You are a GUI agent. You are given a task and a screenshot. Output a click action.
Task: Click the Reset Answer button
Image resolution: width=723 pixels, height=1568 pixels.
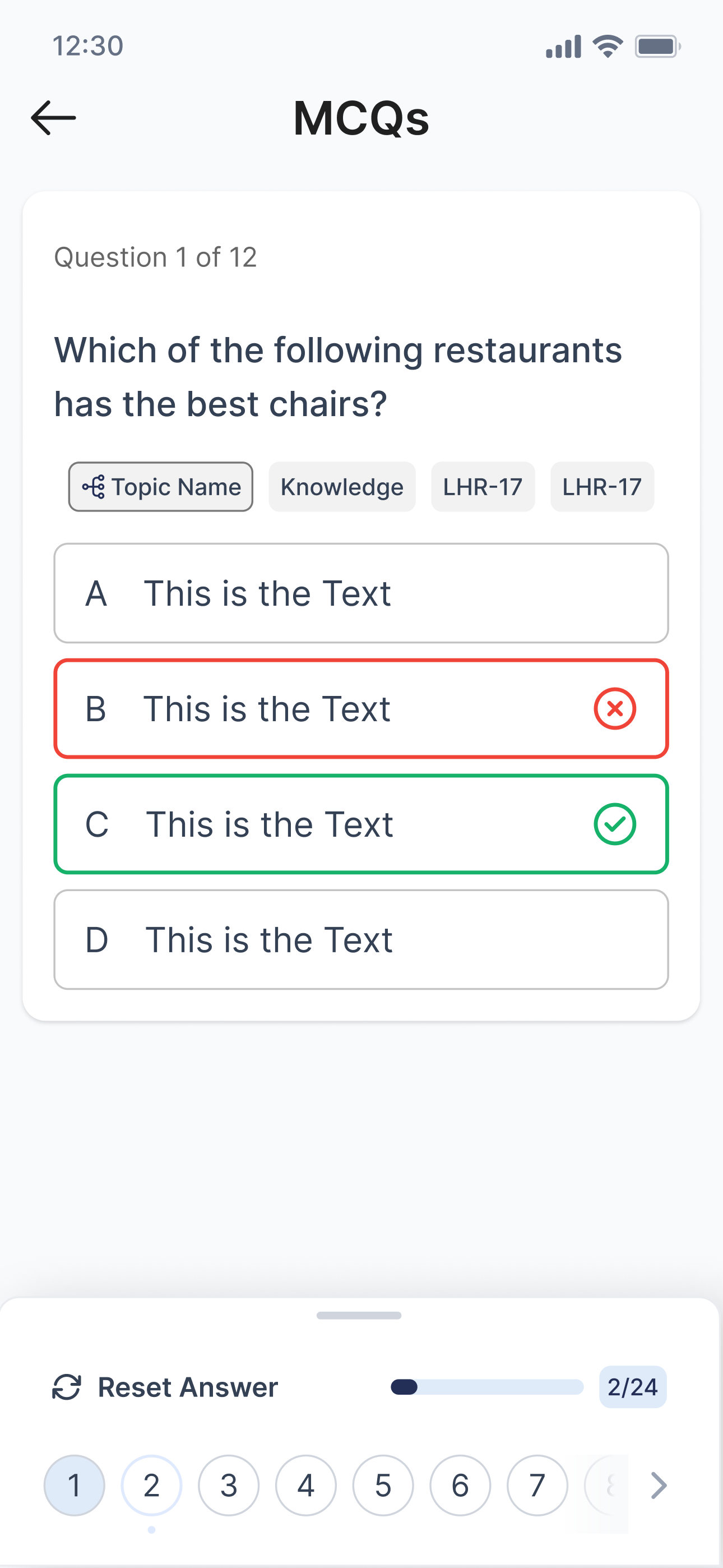pyautogui.click(x=165, y=1387)
